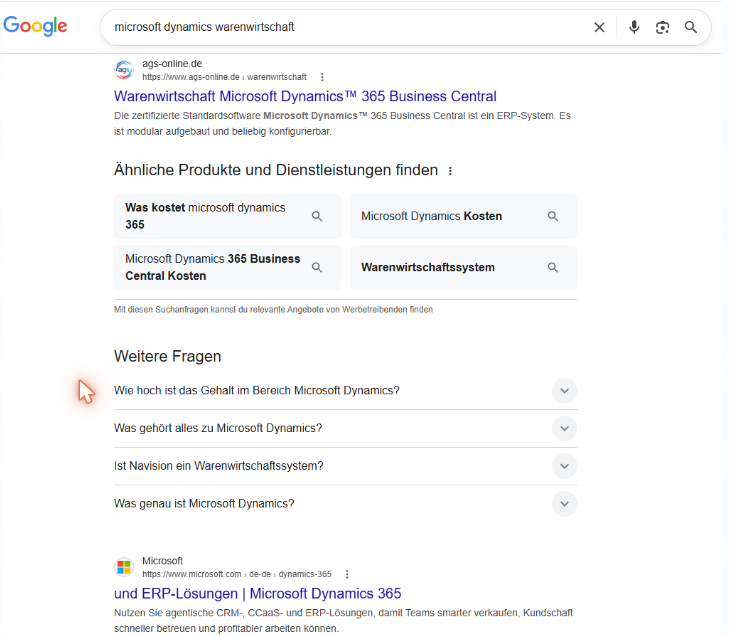Search 'Microsoft Dynamics Kosten' suggestion
729x636 pixels.
(464, 216)
